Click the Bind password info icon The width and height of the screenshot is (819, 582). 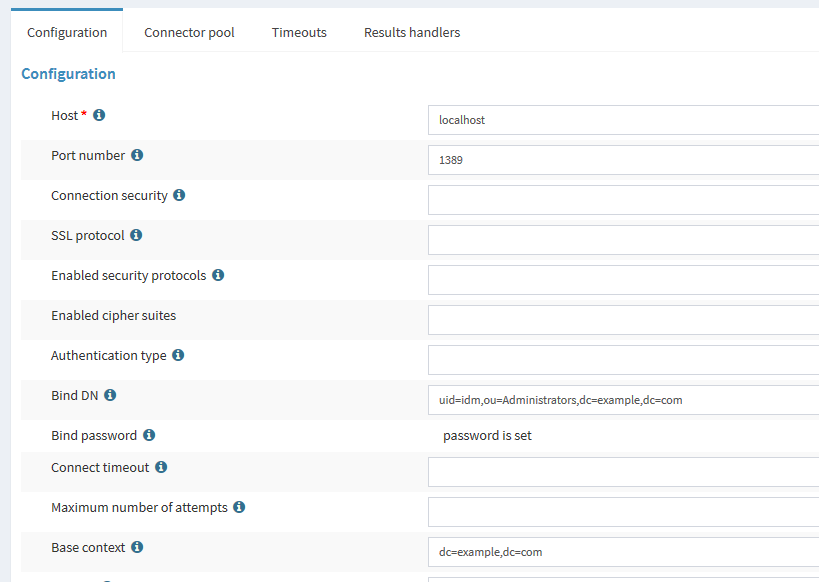tap(149, 436)
